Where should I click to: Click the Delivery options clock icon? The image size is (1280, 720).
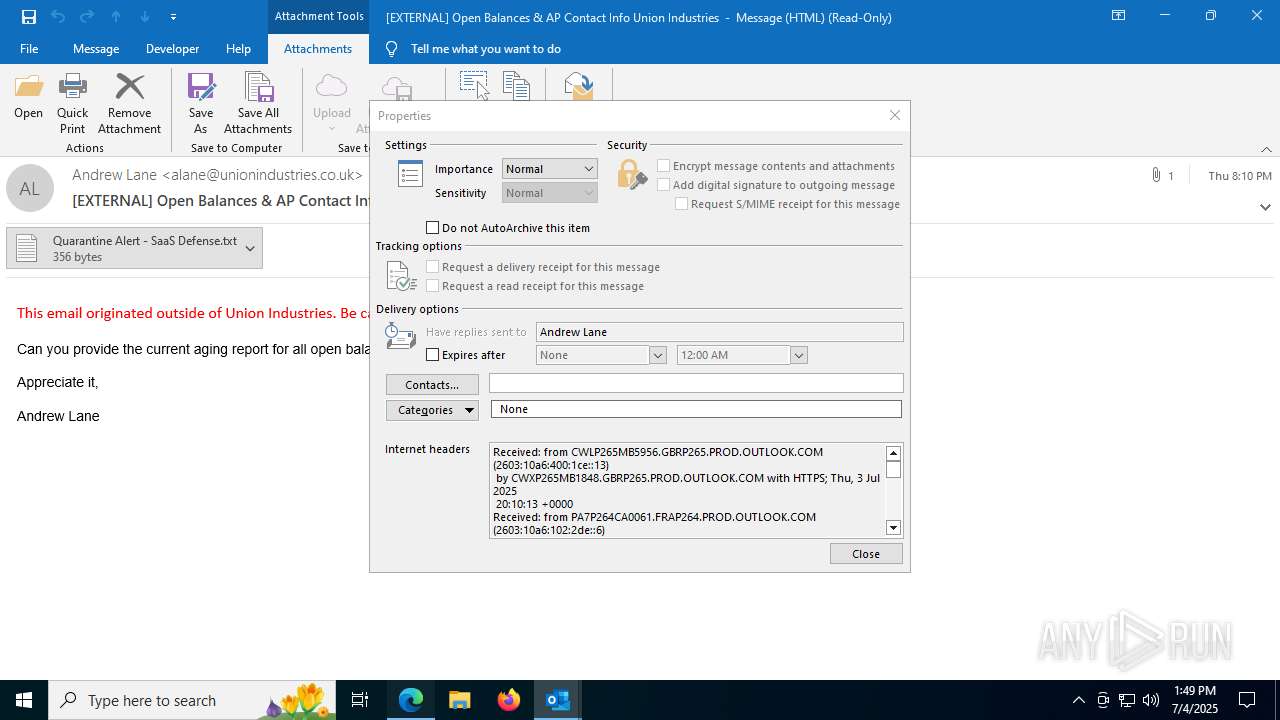(x=400, y=336)
